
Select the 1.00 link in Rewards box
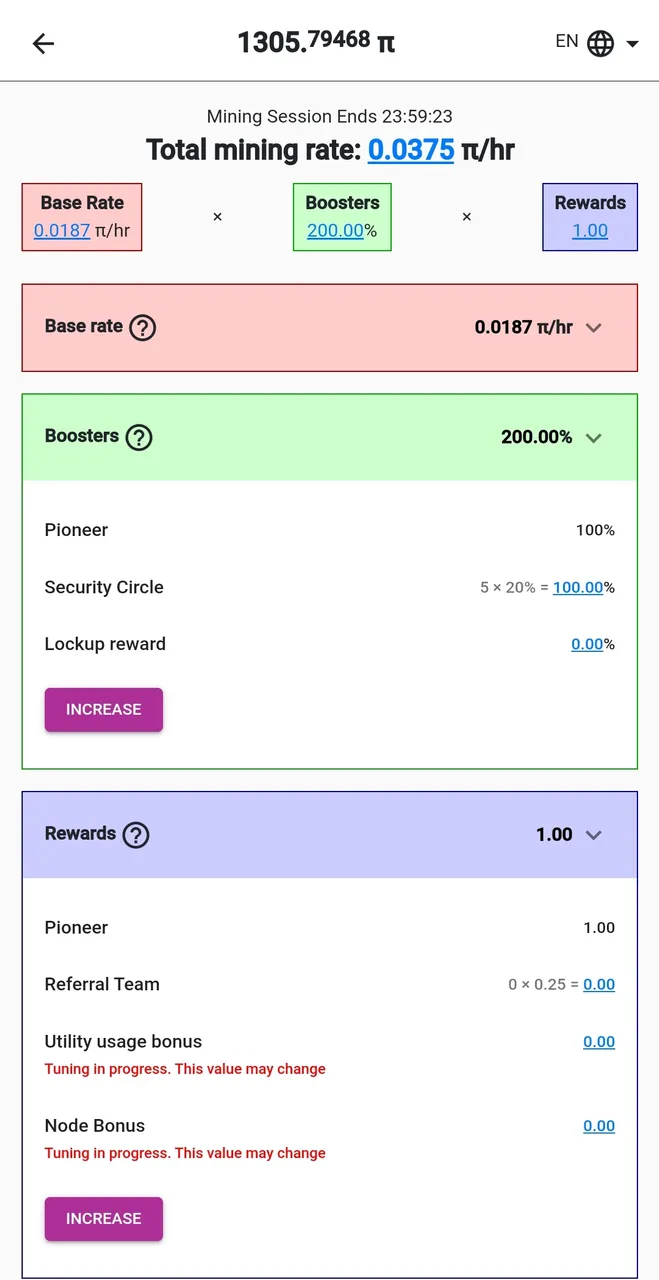(x=590, y=230)
